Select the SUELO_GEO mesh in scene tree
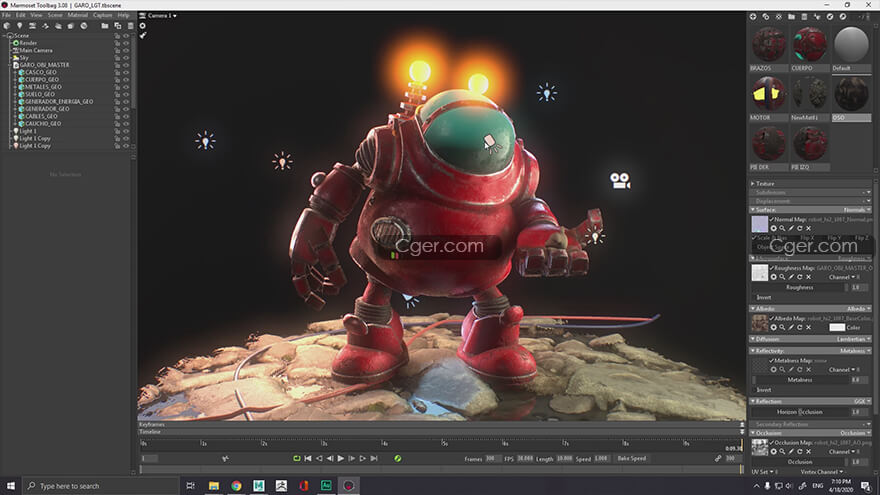Screen dimensions: 880x495 [41, 94]
